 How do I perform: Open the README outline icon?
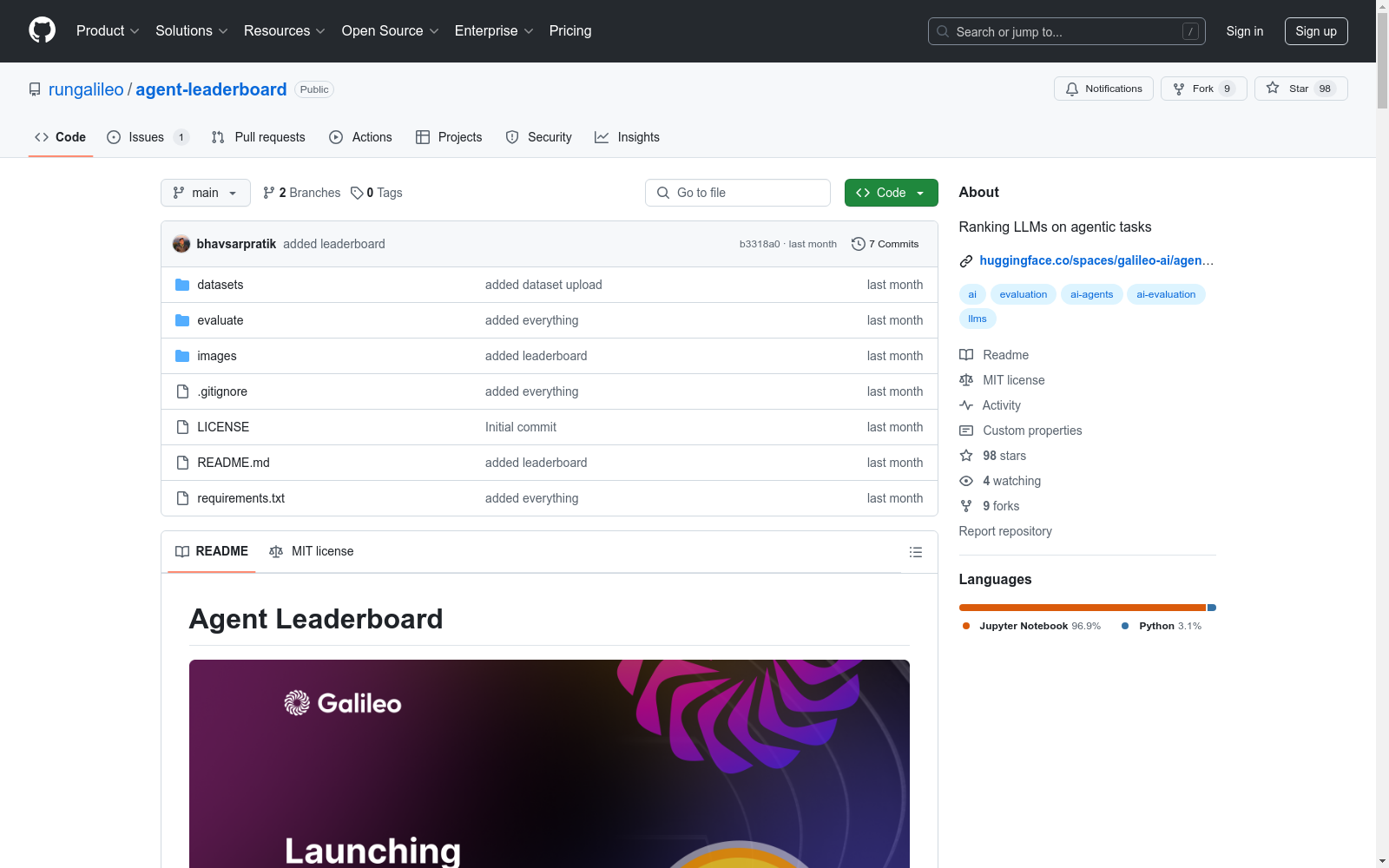pos(915,552)
